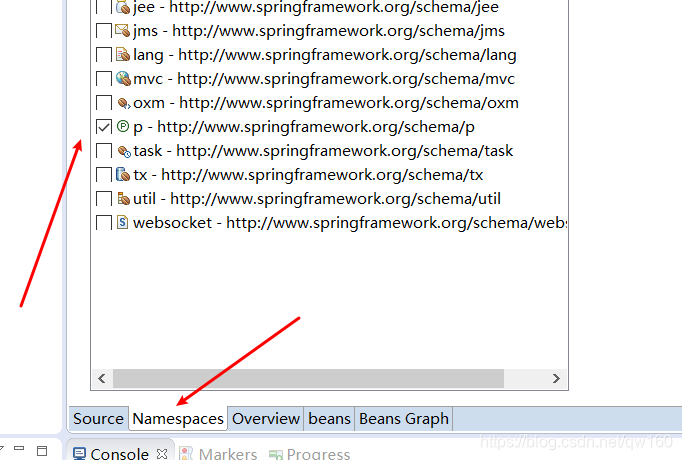Switch to the Source editor tab

pos(98,419)
